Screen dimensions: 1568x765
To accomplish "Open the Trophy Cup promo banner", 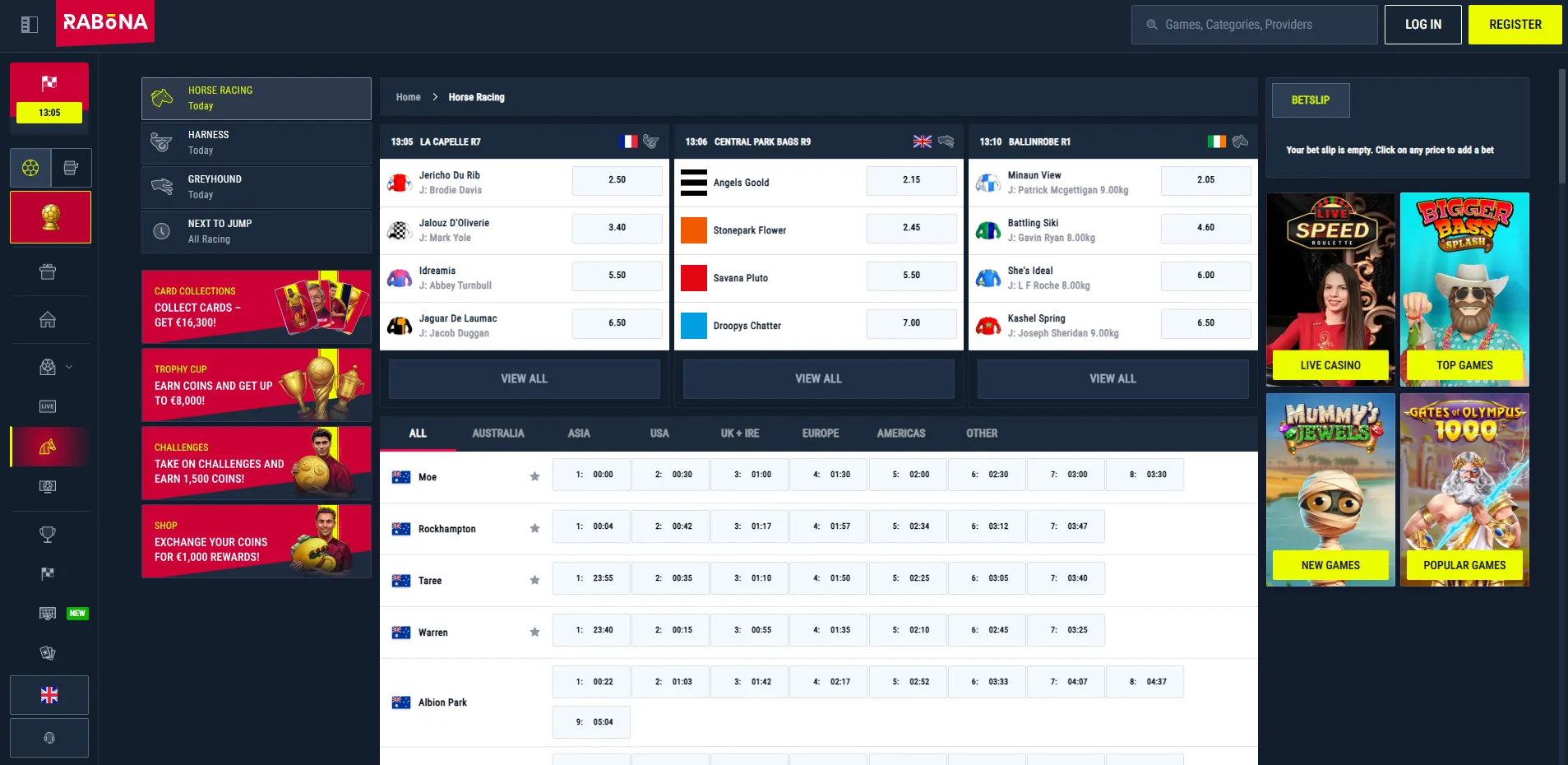I will tap(257, 385).
